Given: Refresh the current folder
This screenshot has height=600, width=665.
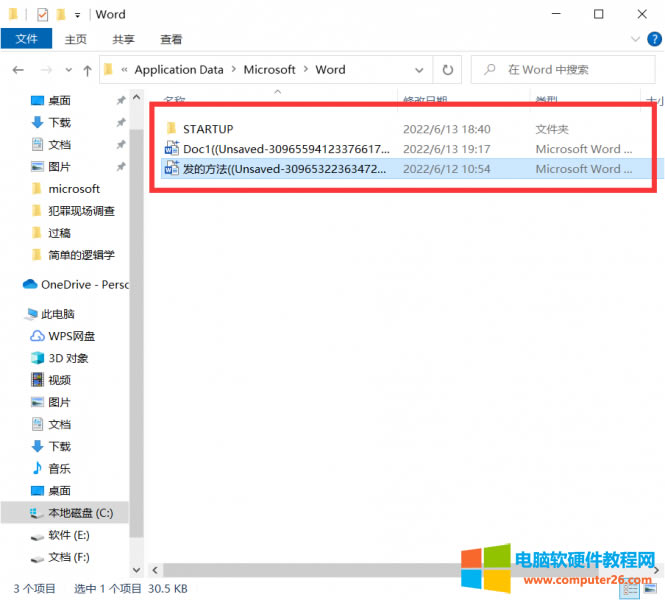Looking at the screenshot, I should (x=448, y=70).
